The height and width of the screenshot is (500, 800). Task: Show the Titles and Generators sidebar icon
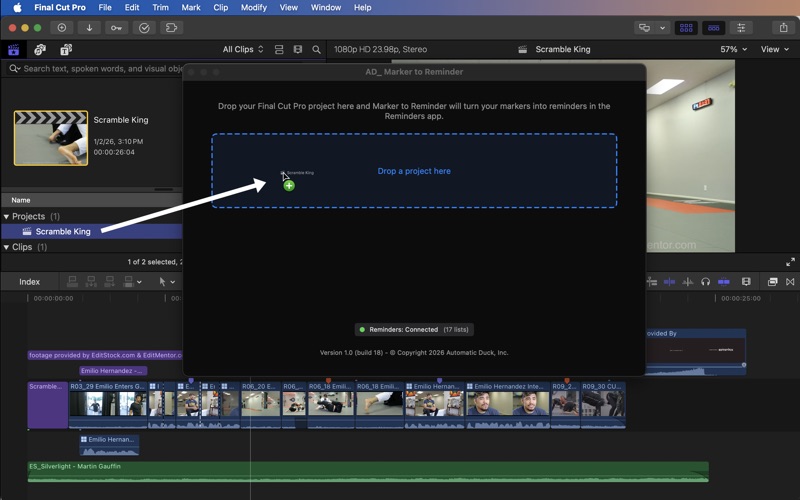click(66, 49)
